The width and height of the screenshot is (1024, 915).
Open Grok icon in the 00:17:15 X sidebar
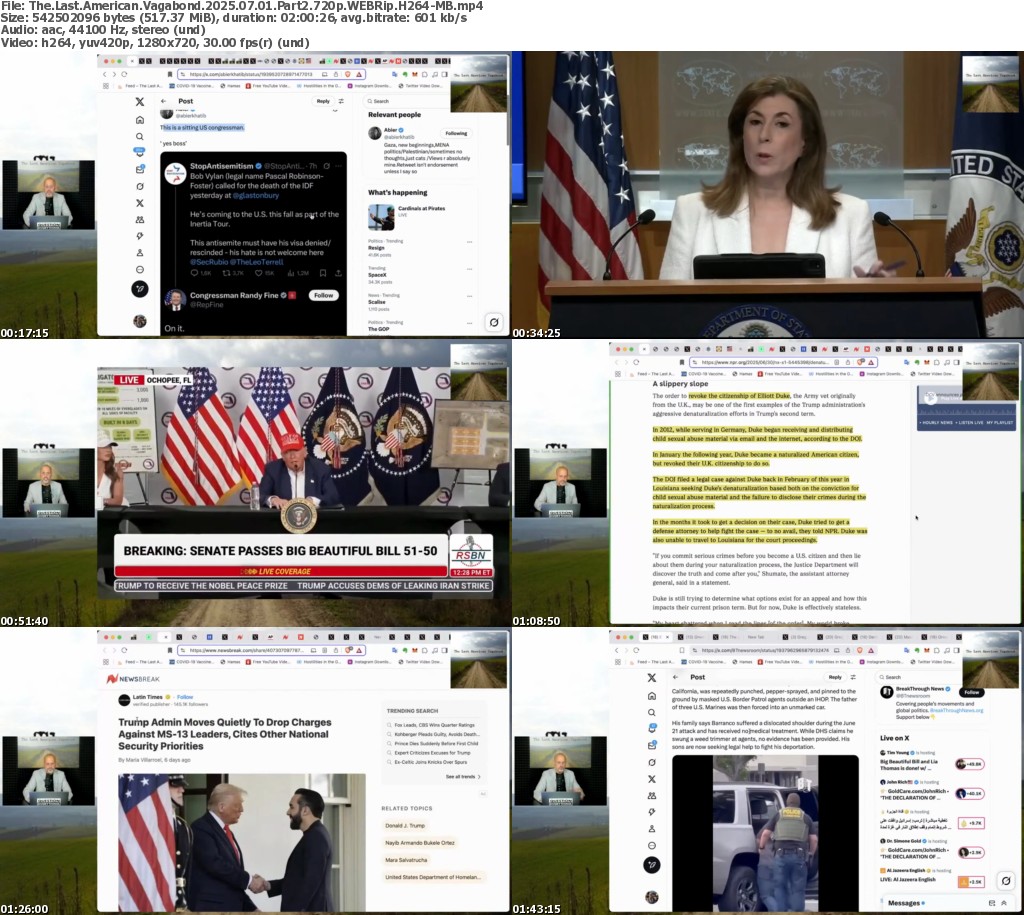click(140, 186)
